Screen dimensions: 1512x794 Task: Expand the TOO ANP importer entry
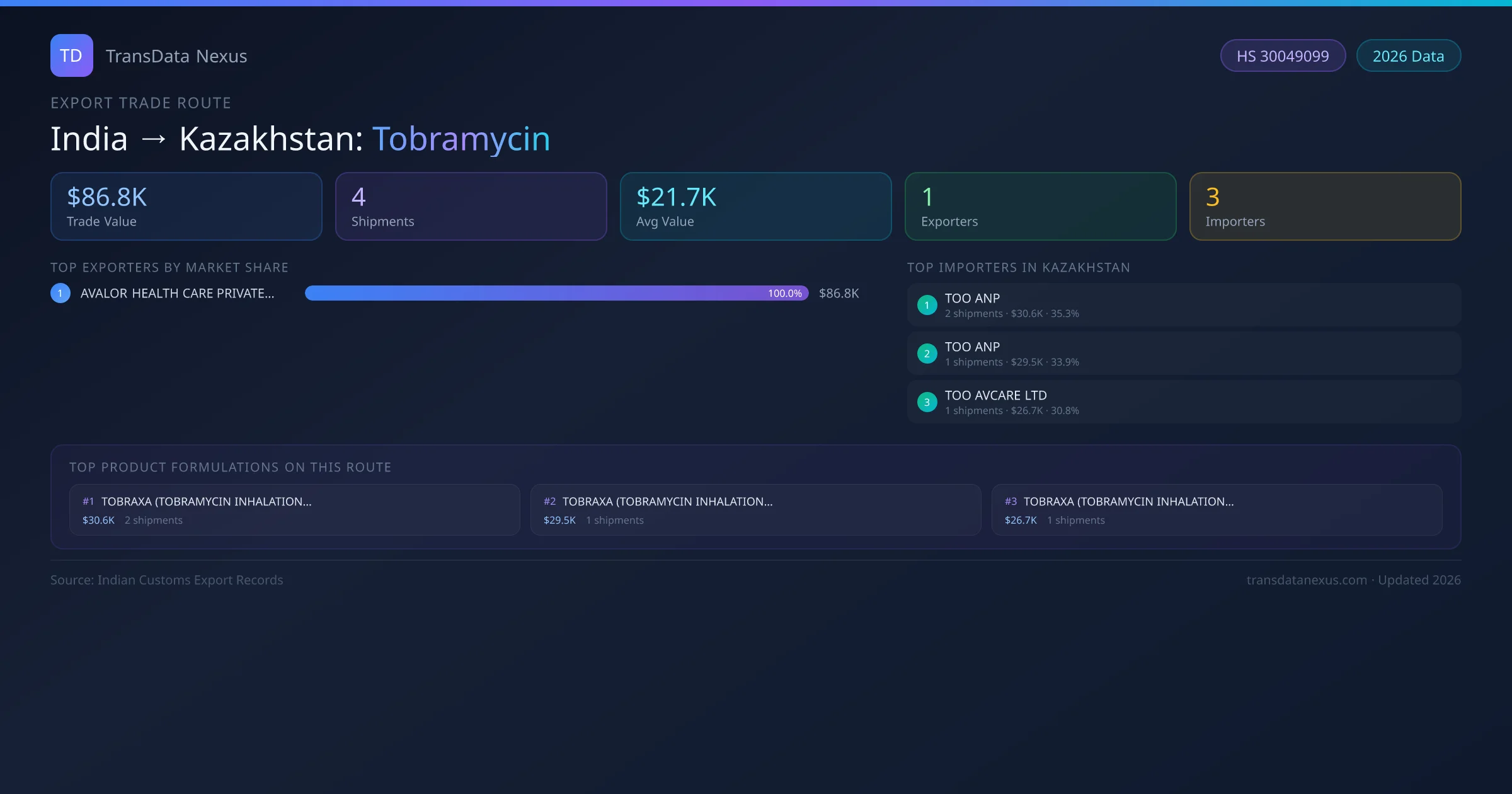1183,304
